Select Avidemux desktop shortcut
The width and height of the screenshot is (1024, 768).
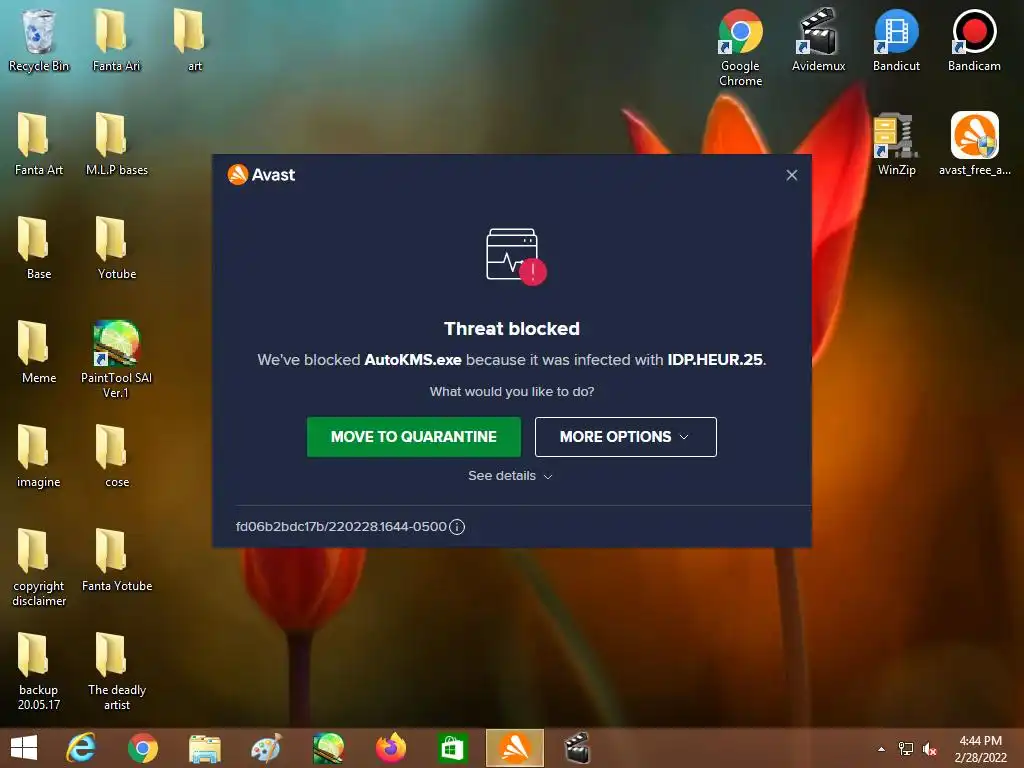coord(818,40)
